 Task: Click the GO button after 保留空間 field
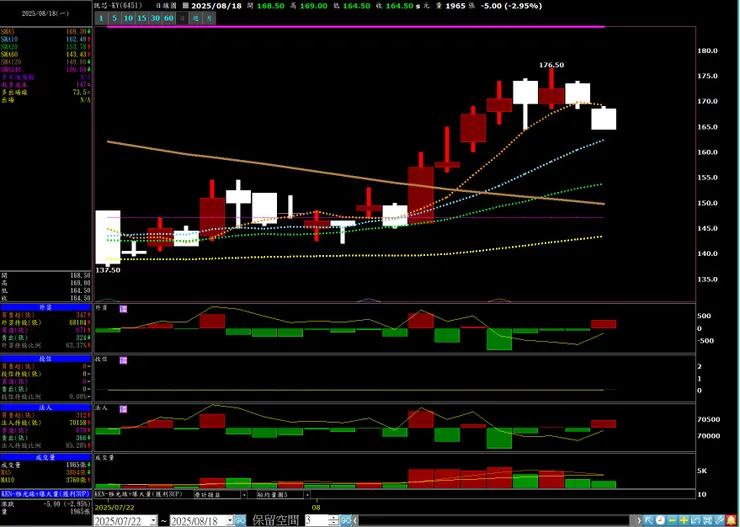point(346,520)
